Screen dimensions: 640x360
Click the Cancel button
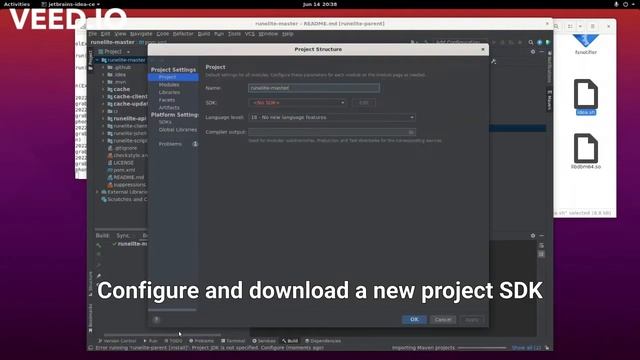(443, 319)
